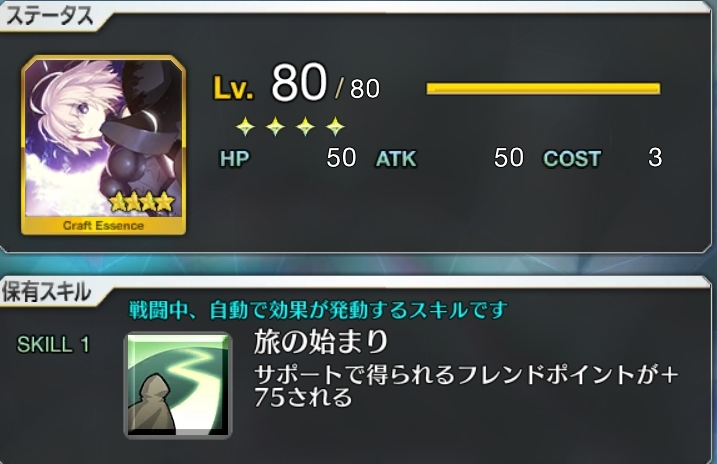Click the friend point skill description text
Image resolution: width=717 pixels, height=464 pixels.
466,386
